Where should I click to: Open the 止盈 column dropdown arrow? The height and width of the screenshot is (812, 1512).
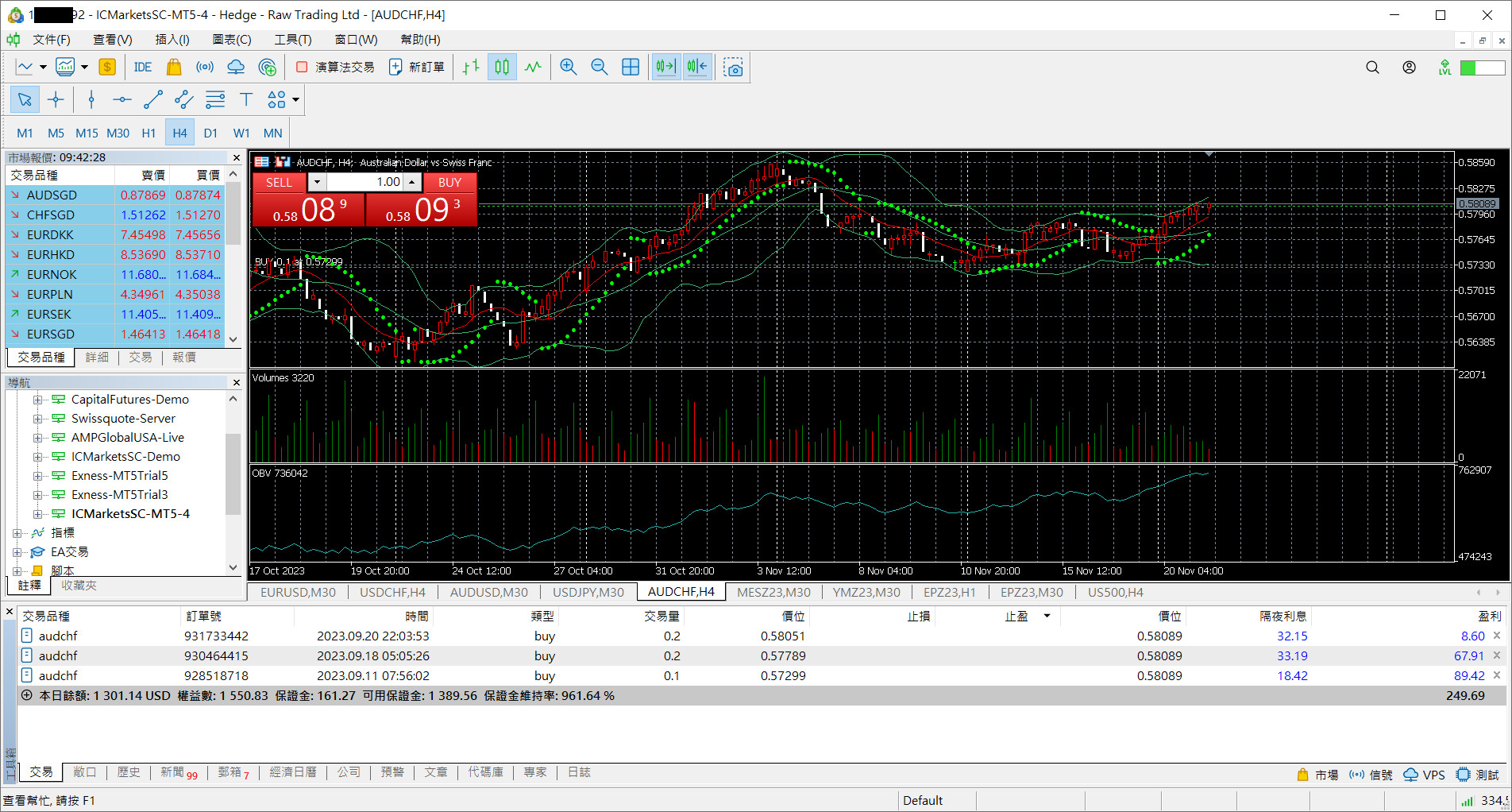1047,616
